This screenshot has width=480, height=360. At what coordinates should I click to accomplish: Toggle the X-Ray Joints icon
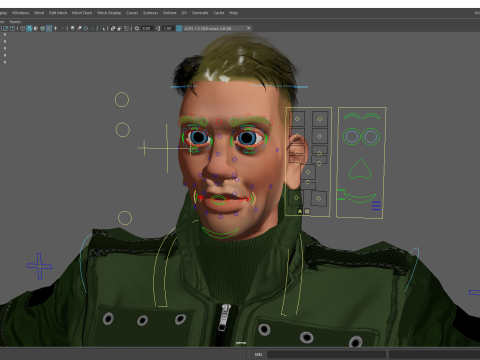[x=126, y=28]
